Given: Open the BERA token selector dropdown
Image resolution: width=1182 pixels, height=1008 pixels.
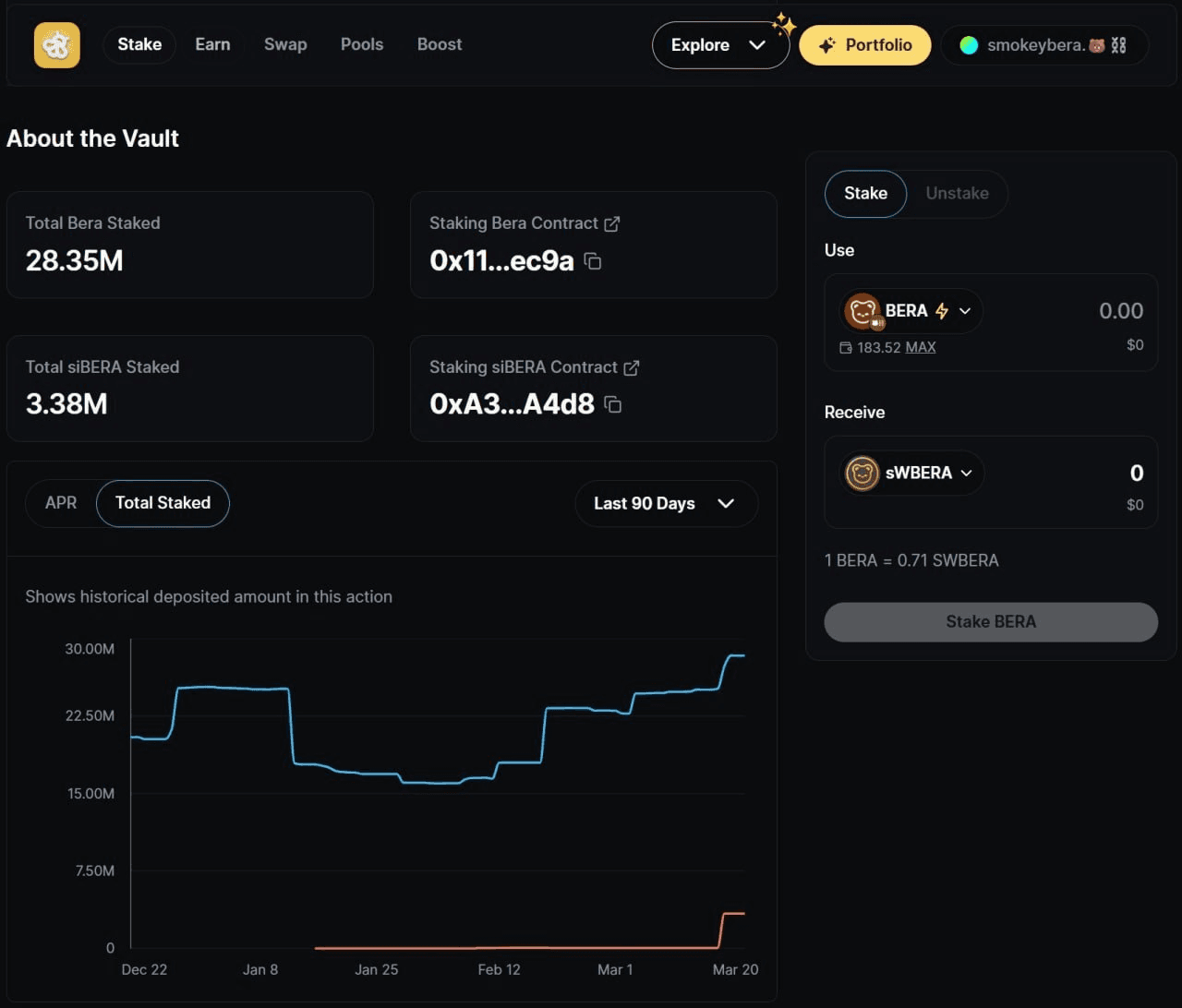Looking at the screenshot, I should pyautogui.click(x=965, y=311).
